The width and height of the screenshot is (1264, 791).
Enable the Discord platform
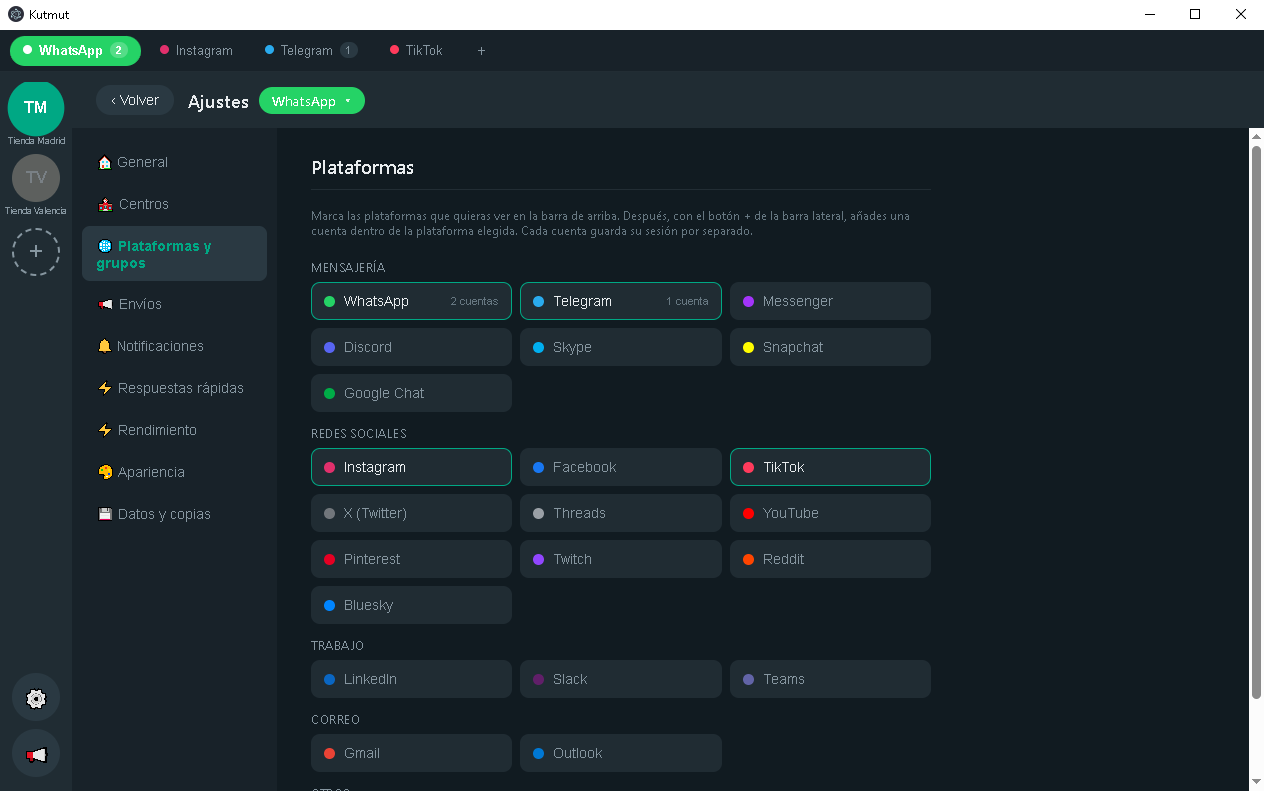point(411,347)
